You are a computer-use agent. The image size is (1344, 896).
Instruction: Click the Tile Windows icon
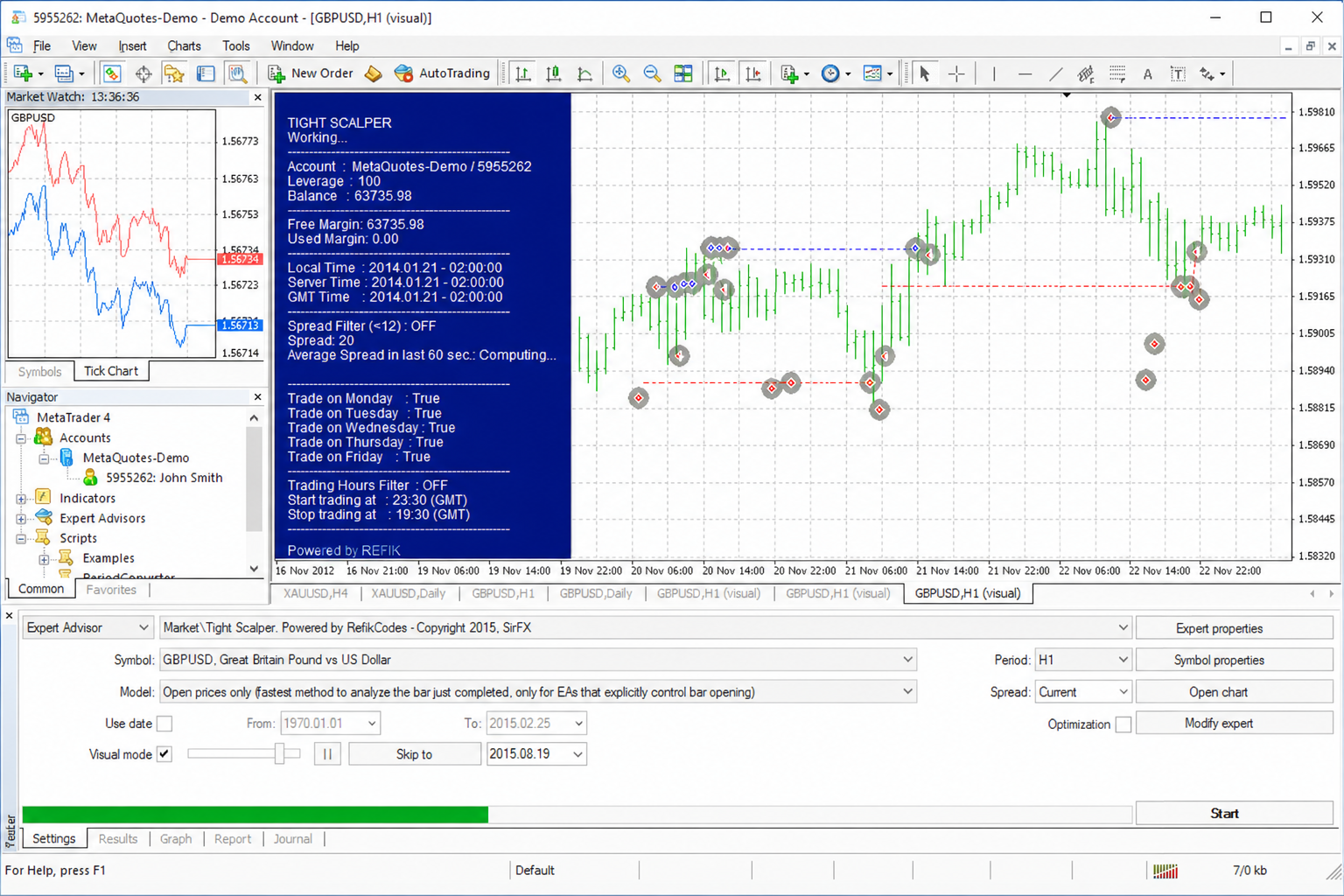tap(683, 73)
